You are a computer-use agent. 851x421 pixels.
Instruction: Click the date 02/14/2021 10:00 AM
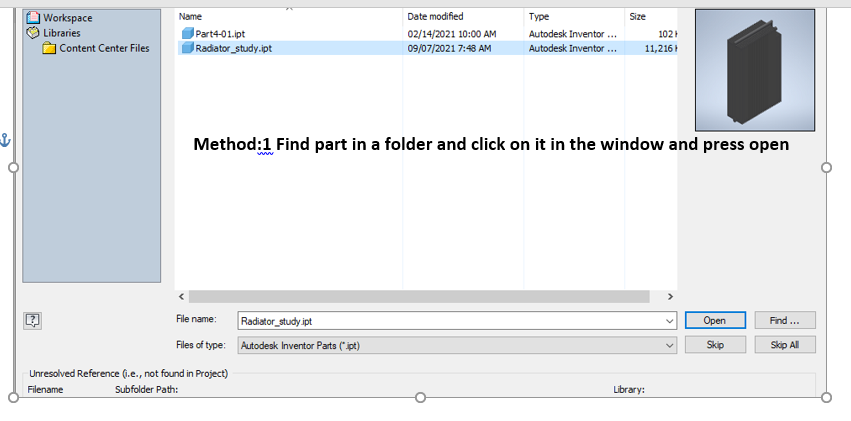(x=452, y=34)
